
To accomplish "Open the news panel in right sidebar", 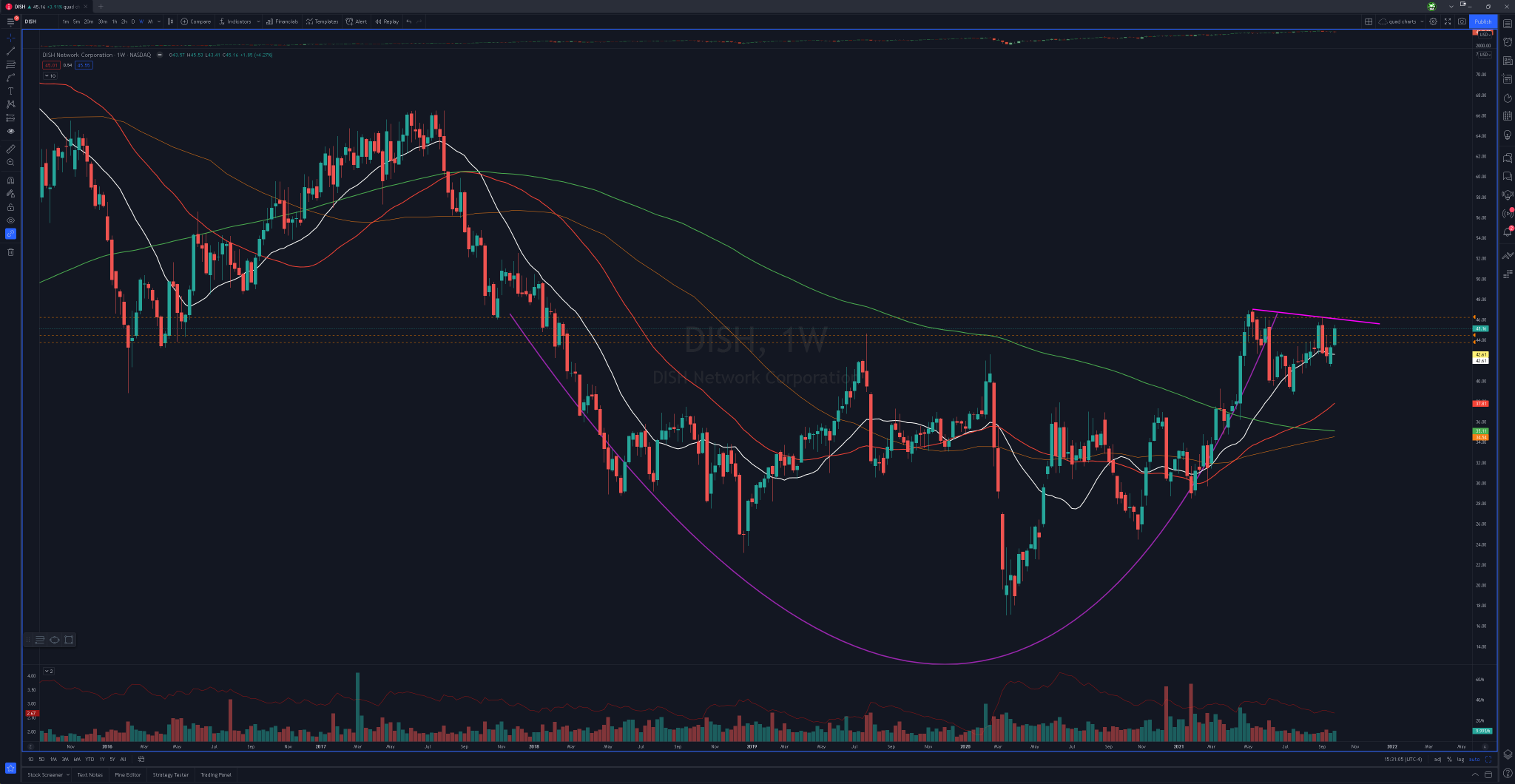I will point(1507,61).
